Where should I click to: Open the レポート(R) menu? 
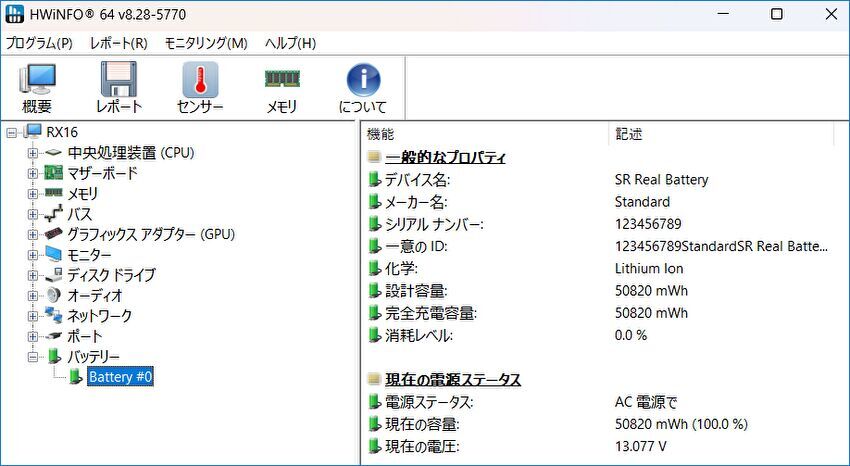click(119, 43)
